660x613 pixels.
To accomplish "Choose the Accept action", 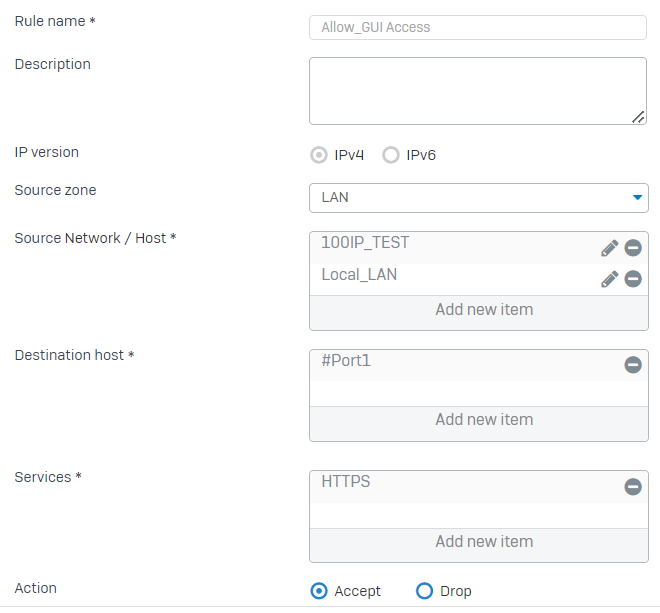I will 320,591.
